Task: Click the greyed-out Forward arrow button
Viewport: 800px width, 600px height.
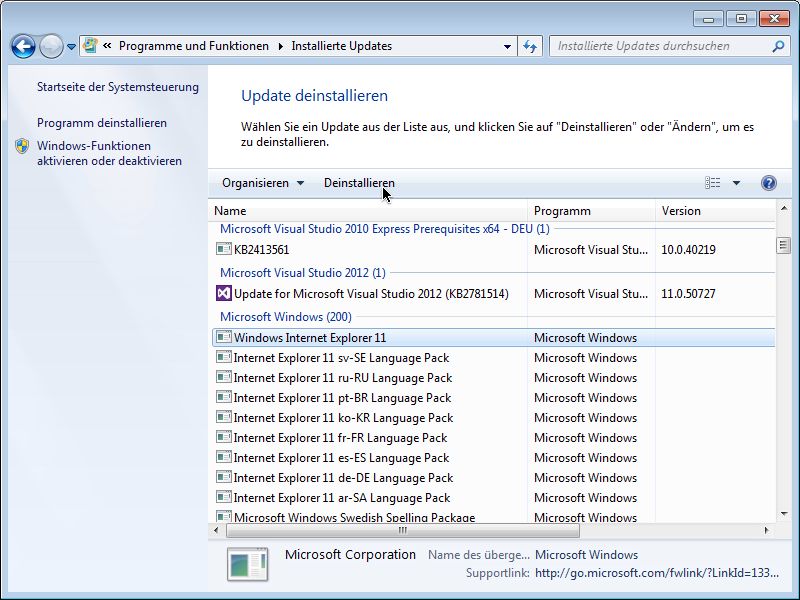Action: point(51,46)
